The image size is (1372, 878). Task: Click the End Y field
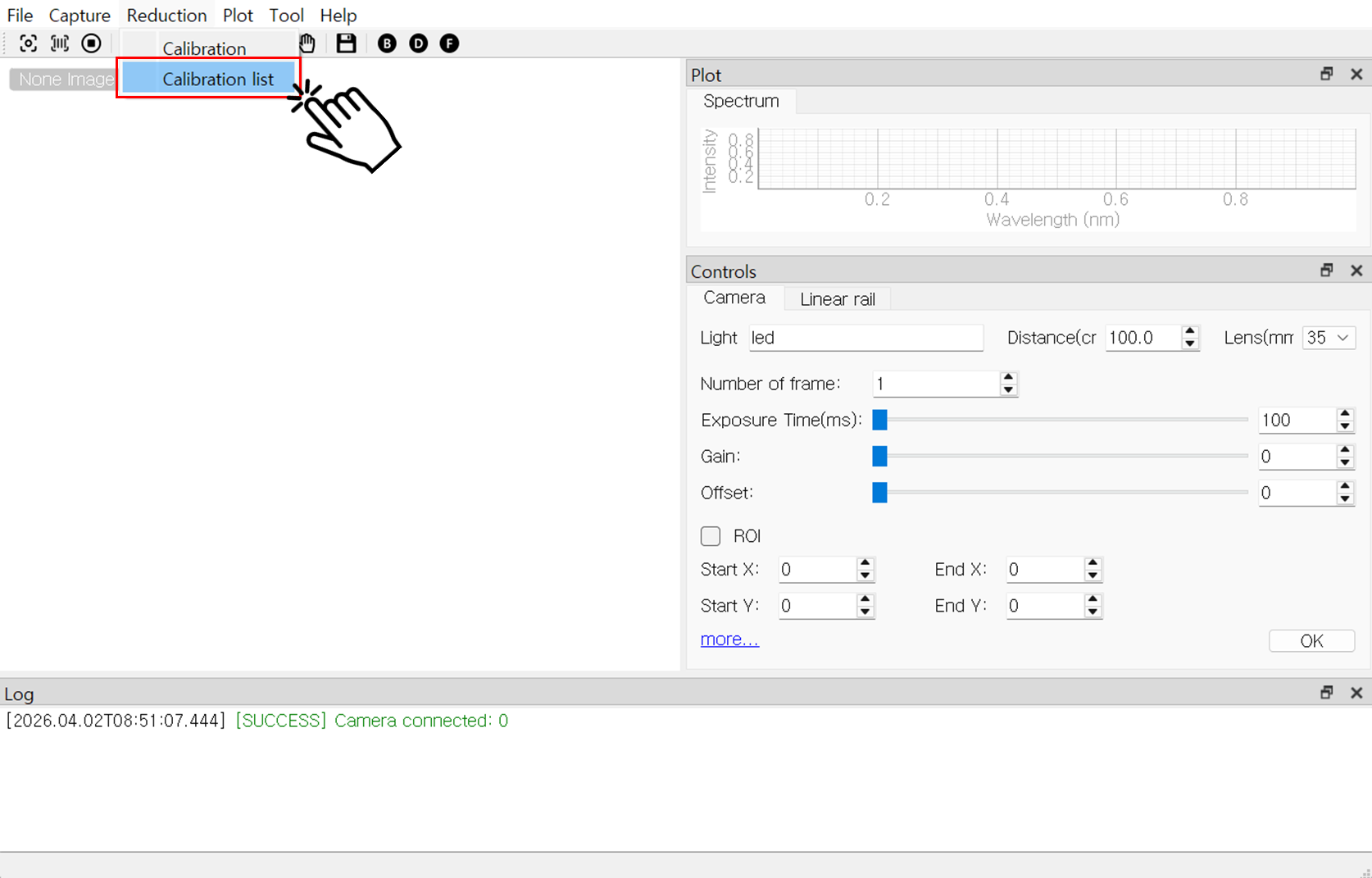click(1045, 606)
